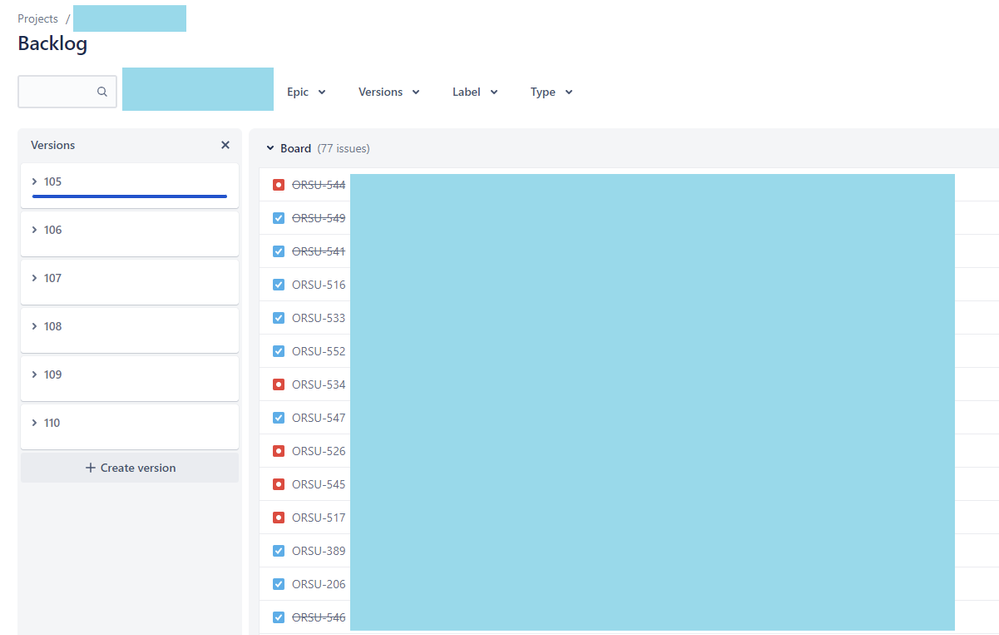Open issue ORSU-533

coord(319,318)
